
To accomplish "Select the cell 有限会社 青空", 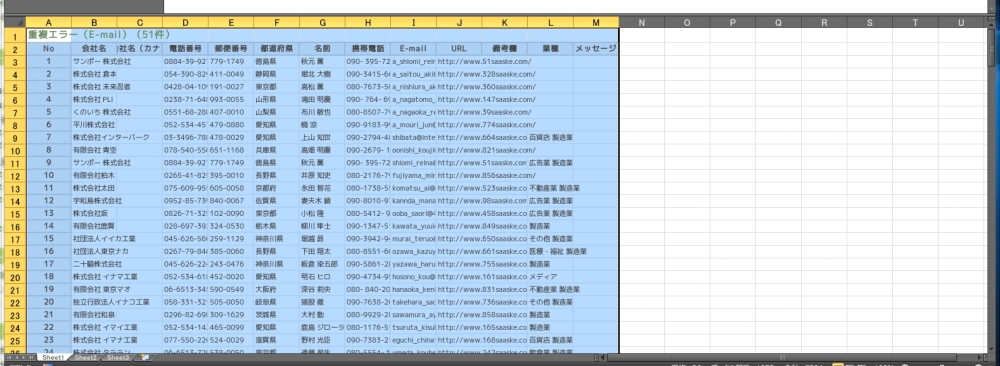I will click(94, 150).
